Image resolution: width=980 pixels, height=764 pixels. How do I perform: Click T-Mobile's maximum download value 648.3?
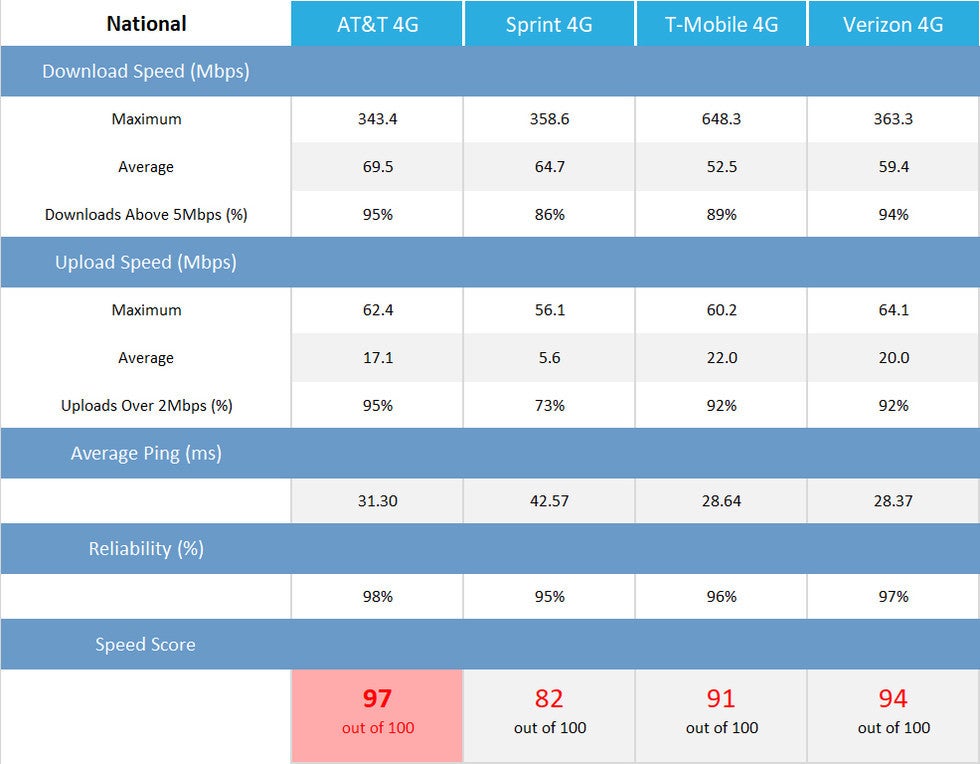click(721, 119)
